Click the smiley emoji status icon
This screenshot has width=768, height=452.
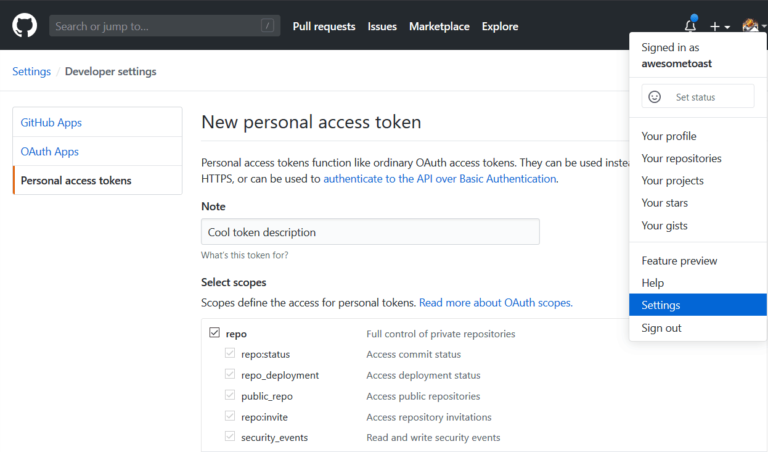[x=655, y=97]
